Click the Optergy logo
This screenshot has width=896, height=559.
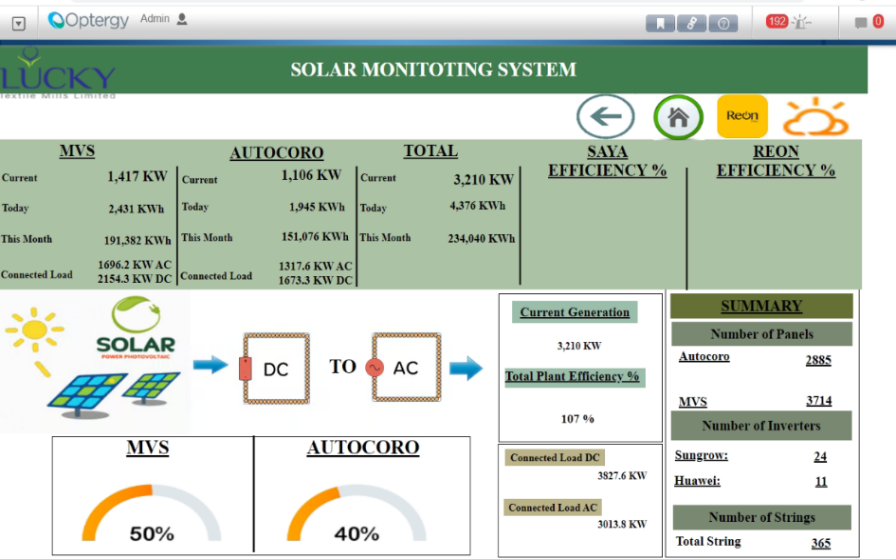pos(89,20)
